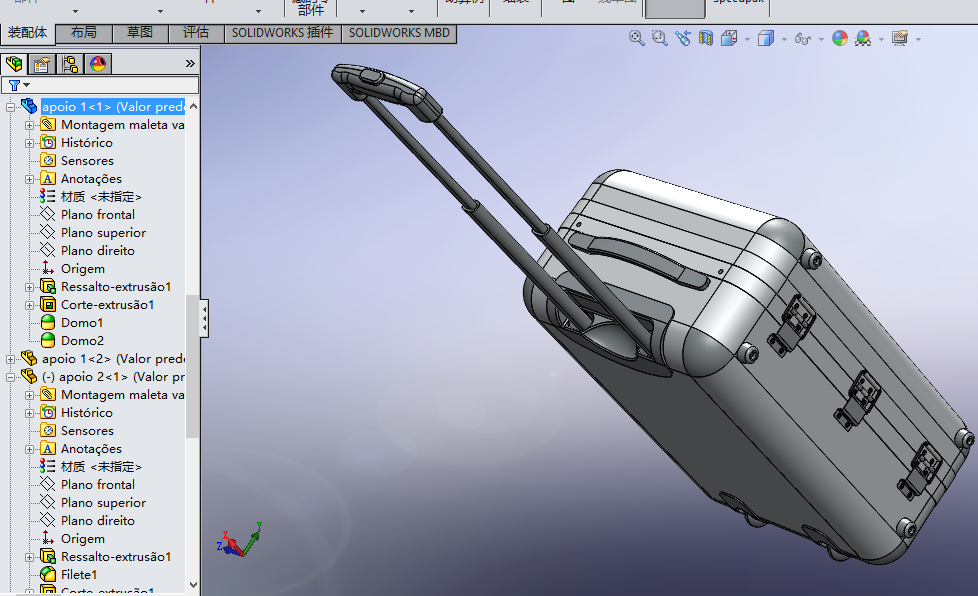978x596 pixels.
Task: Switch to the 布局 tab
Action: [x=84, y=33]
